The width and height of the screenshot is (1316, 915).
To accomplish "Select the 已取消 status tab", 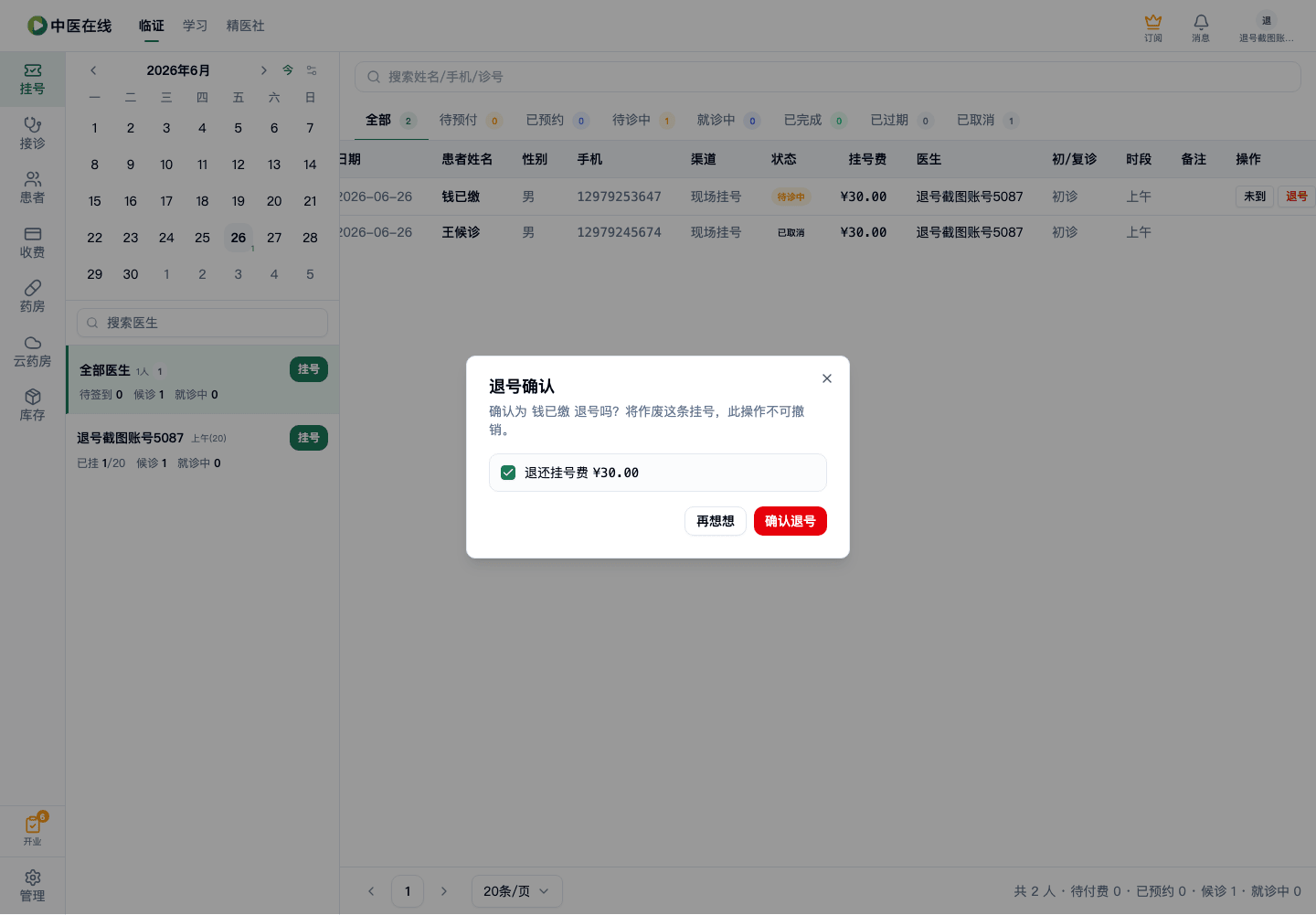I will pyautogui.click(x=987, y=120).
